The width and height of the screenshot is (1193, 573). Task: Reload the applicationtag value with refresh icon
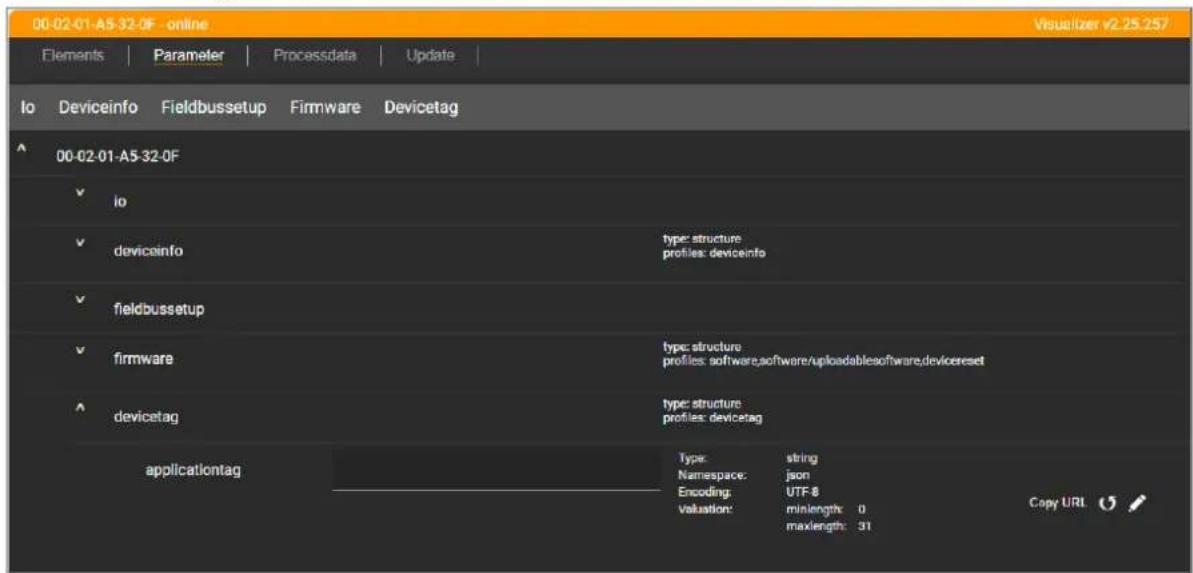coord(1109,503)
